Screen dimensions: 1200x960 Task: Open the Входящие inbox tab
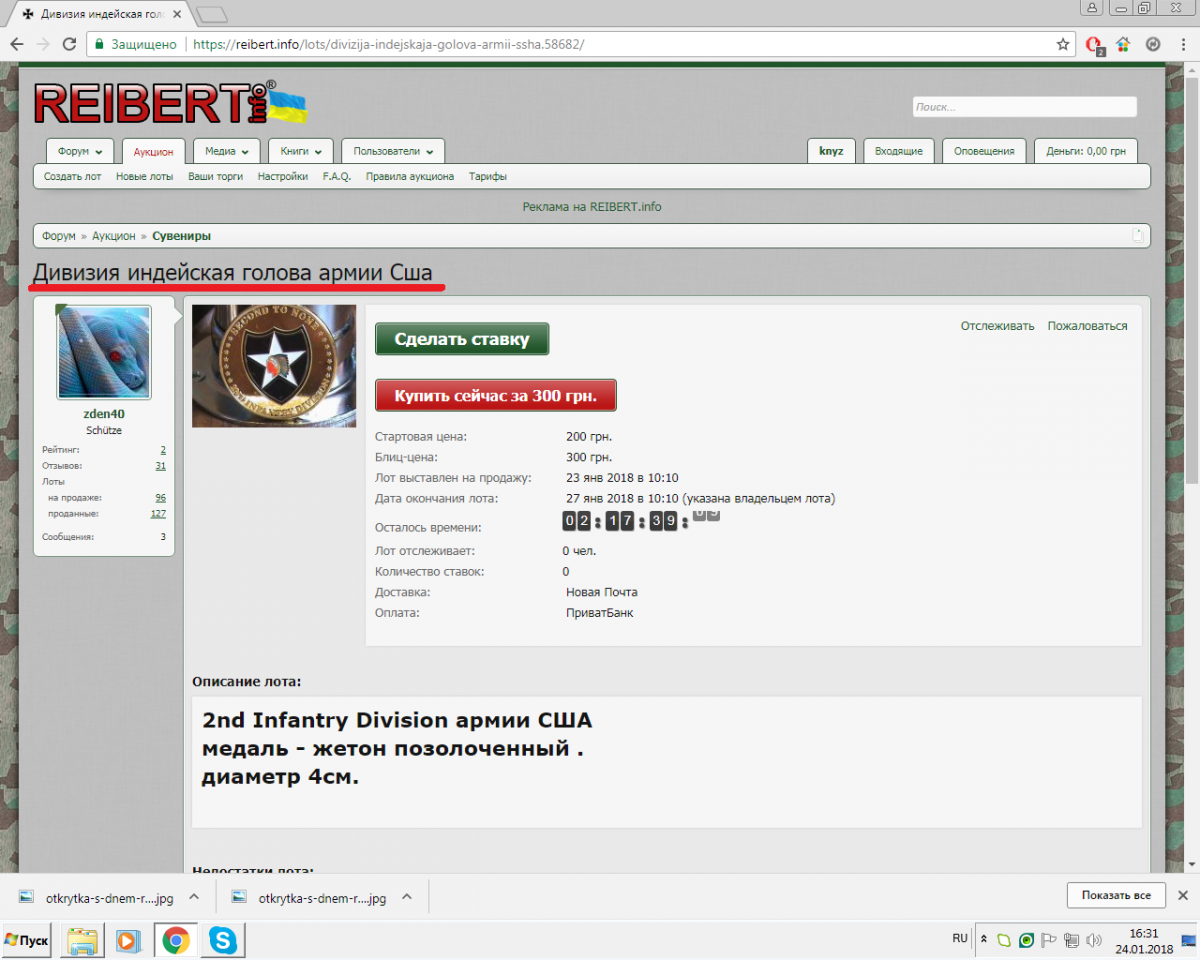[x=899, y=151]
